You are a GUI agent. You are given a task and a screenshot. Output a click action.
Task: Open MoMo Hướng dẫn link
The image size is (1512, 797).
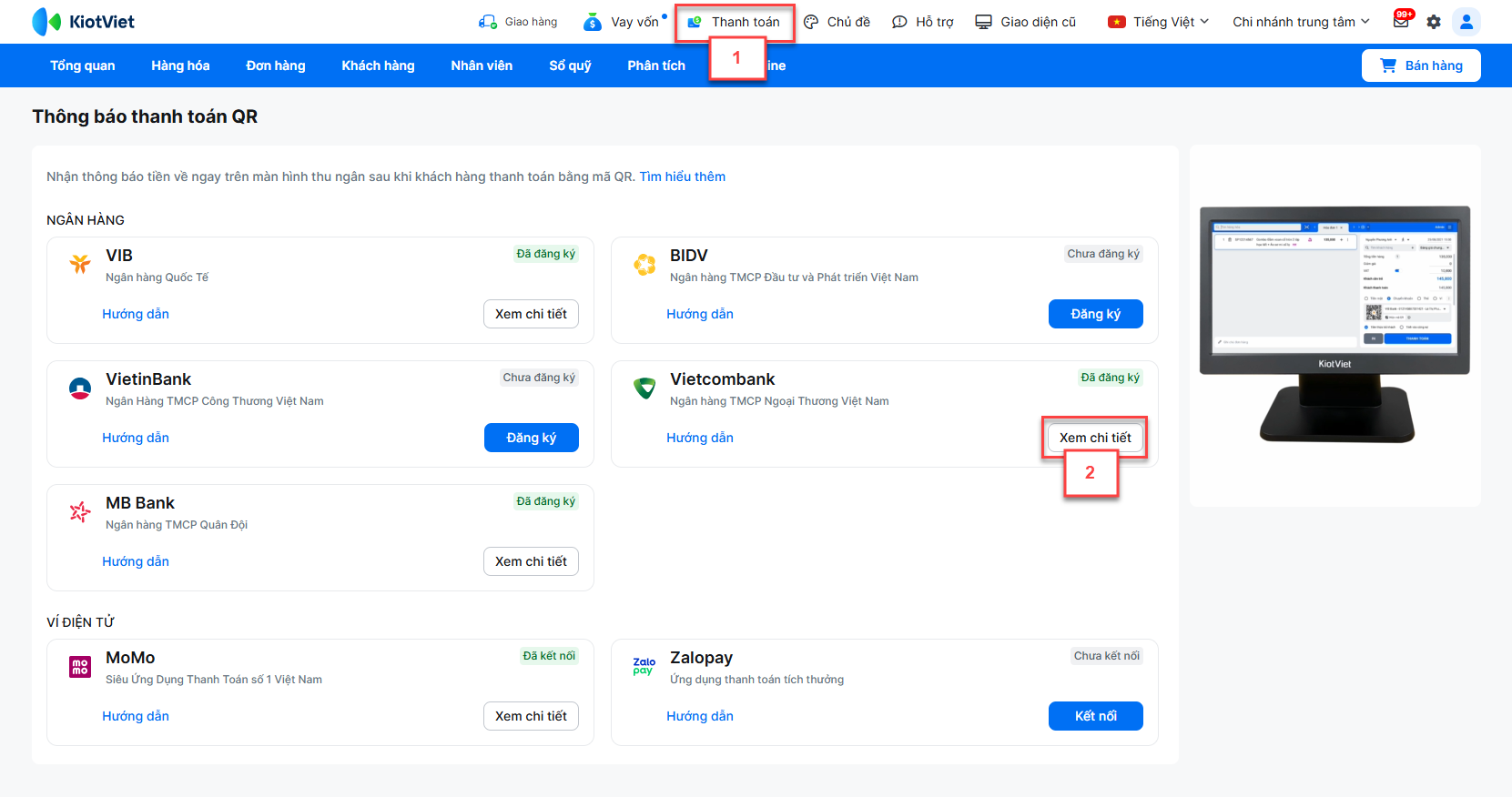pyautogui.click(x=136, y=716)
